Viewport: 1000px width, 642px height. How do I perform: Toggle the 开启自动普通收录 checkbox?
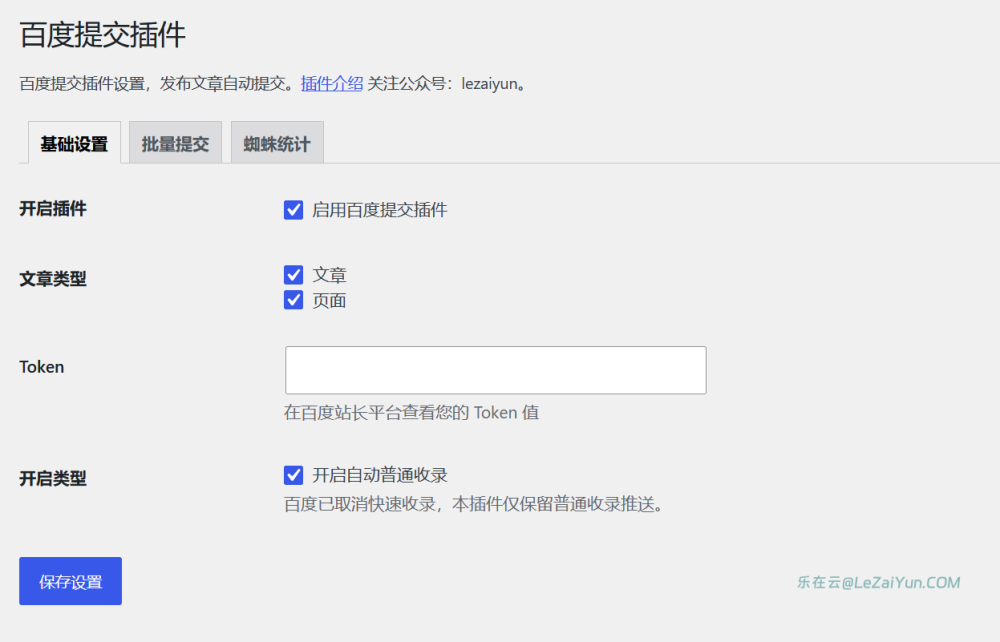coord(293,475)
